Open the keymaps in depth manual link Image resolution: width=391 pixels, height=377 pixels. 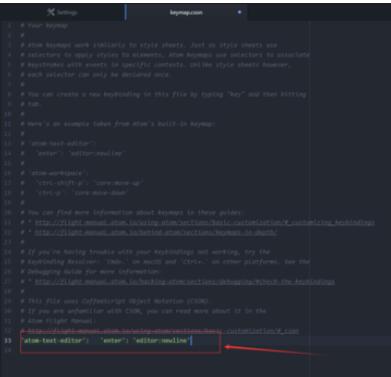pyautogui.click(x=156, y=232)
